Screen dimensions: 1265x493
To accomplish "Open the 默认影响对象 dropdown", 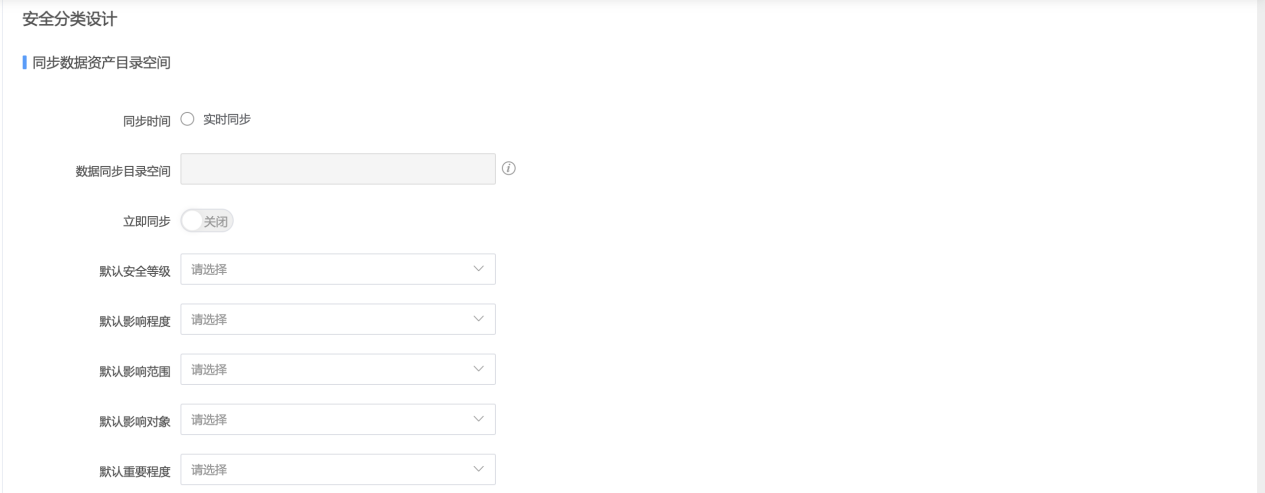I will pos(338,419).
